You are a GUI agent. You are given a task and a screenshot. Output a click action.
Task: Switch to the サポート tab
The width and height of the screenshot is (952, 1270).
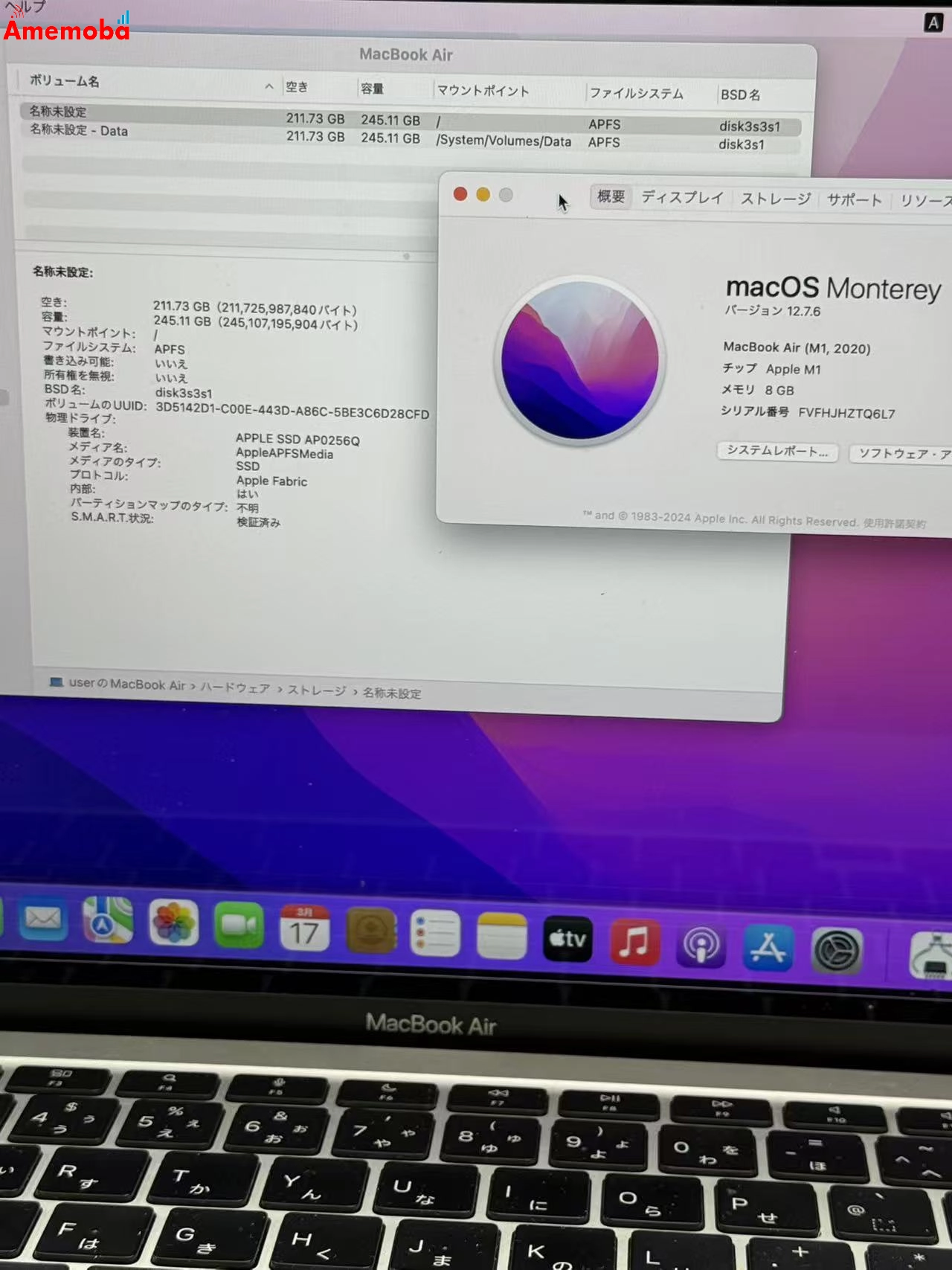[854, 199]
